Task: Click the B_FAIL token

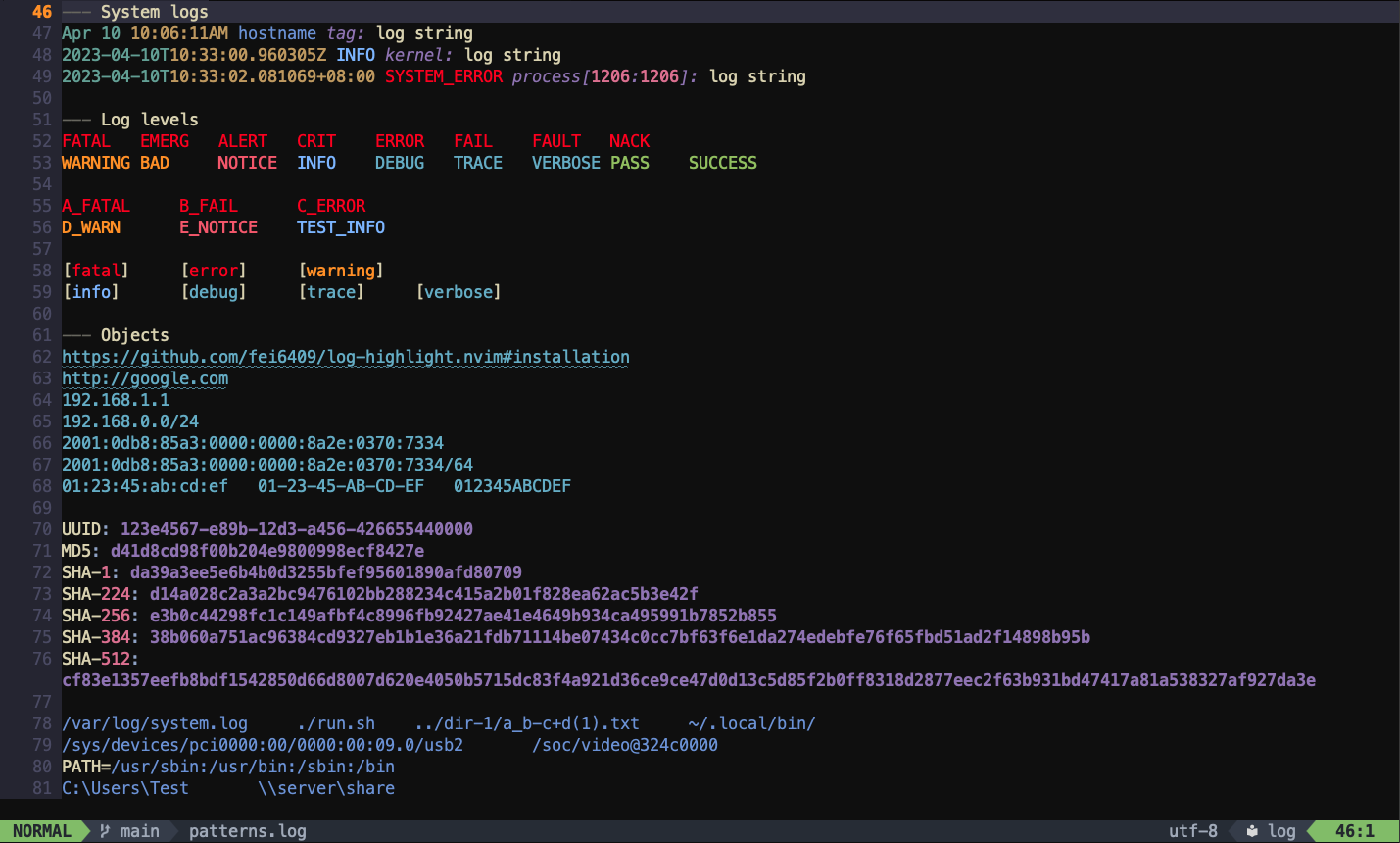Action: (x=209, y=206)
